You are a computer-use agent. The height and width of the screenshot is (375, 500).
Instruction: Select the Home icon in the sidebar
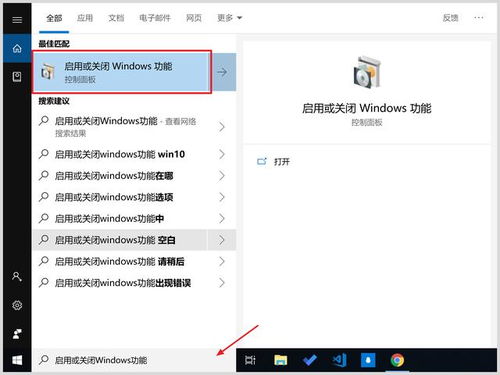pos(17,49)
